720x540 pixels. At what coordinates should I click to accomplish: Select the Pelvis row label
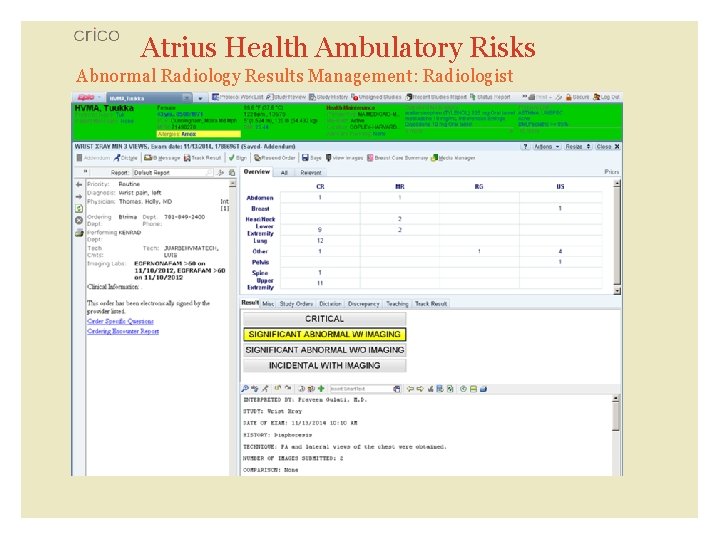click(x=260, y=262)
